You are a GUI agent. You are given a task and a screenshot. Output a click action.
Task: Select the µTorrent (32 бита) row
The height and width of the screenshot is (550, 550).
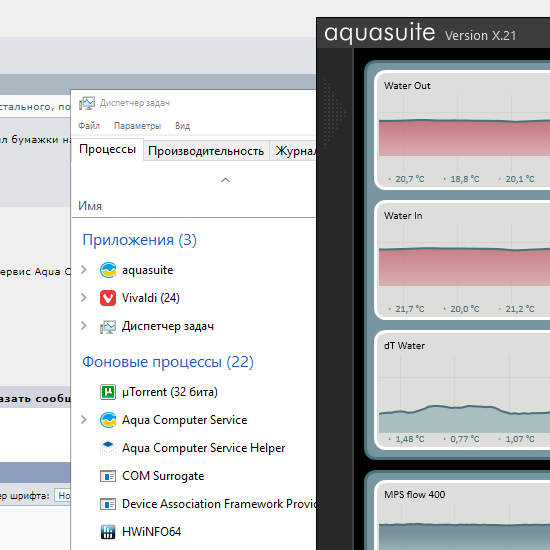pyautogui.click(x=194, y=392)
